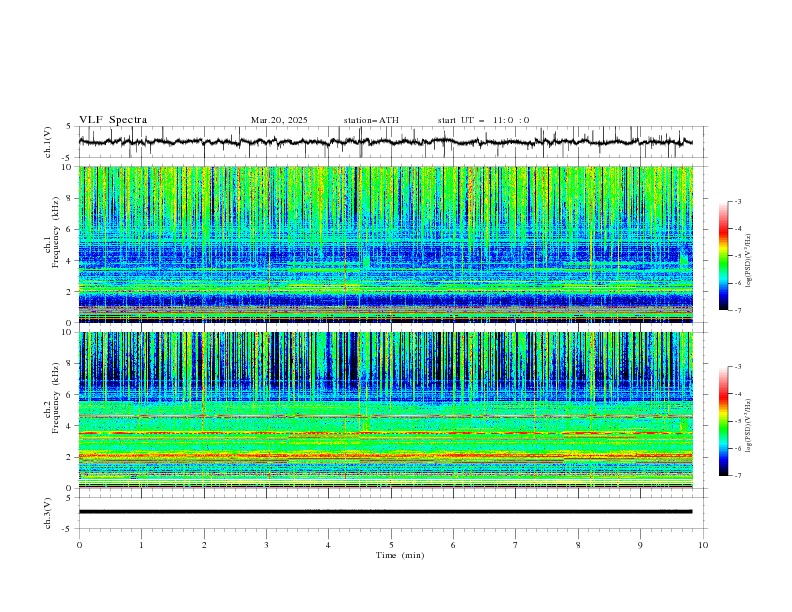Click the time axis tick label '0'
The height and width of the screenshot is (612, 792).
(x=79, y=545)
